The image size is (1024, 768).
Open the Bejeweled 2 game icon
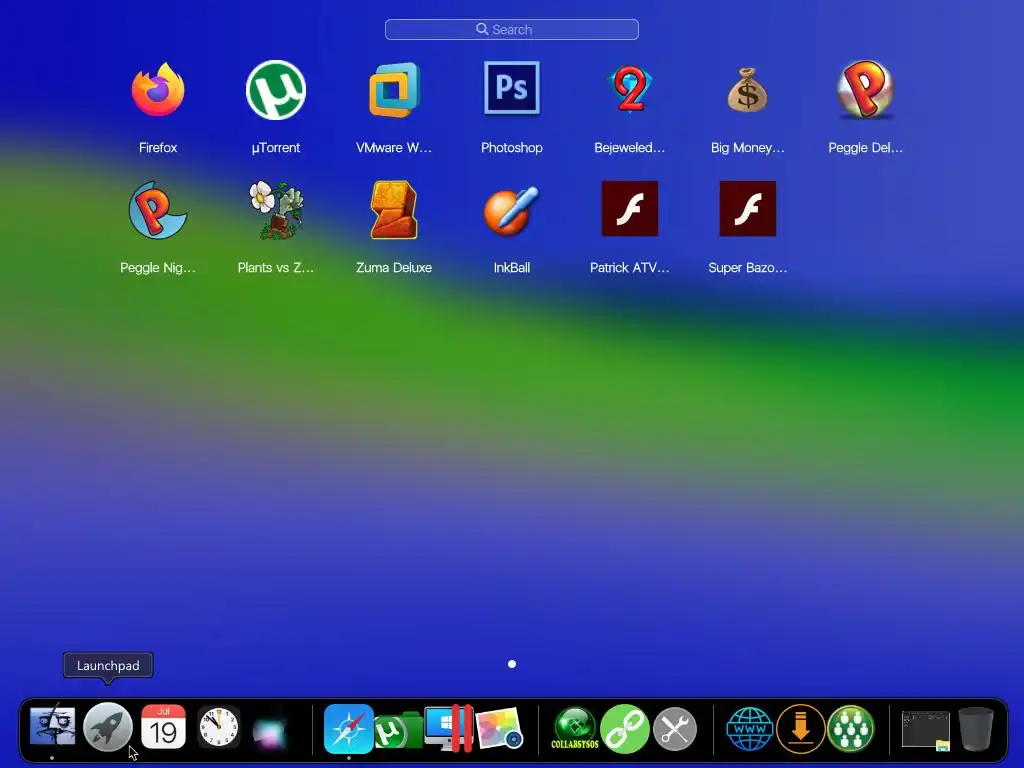coord(630,89)
